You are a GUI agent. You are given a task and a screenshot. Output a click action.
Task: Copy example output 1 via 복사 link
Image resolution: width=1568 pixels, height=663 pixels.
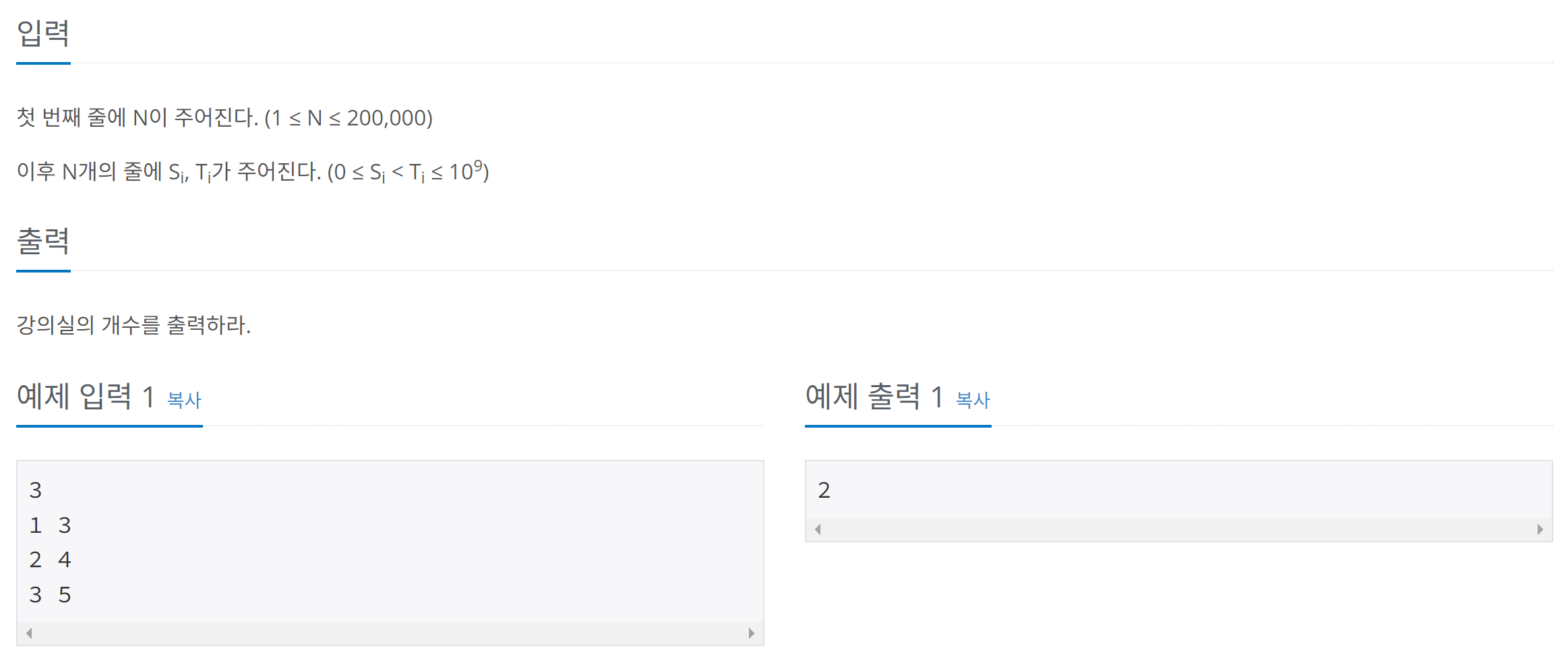coord(973,400)
